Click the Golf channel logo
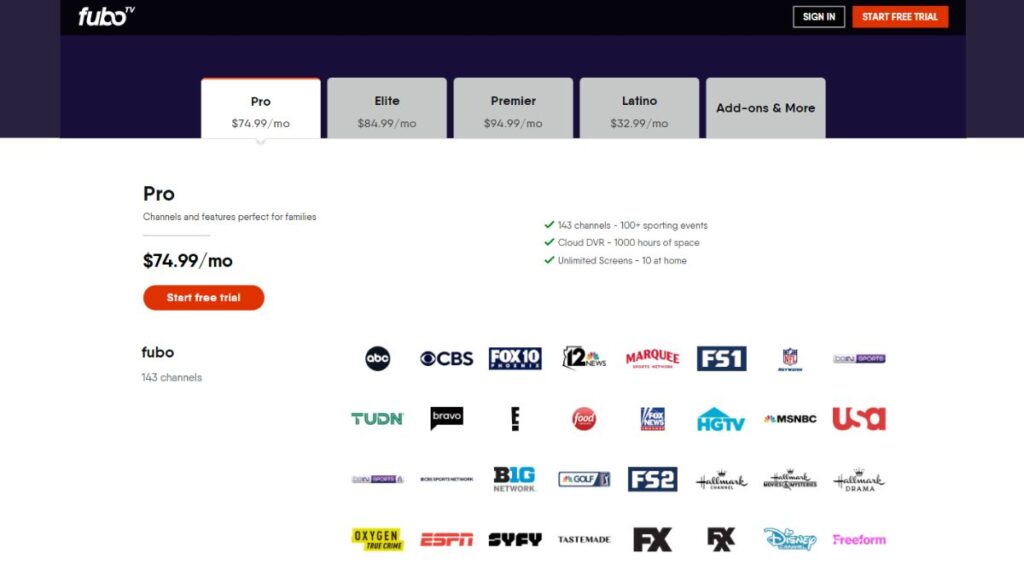 pos(584,479)
